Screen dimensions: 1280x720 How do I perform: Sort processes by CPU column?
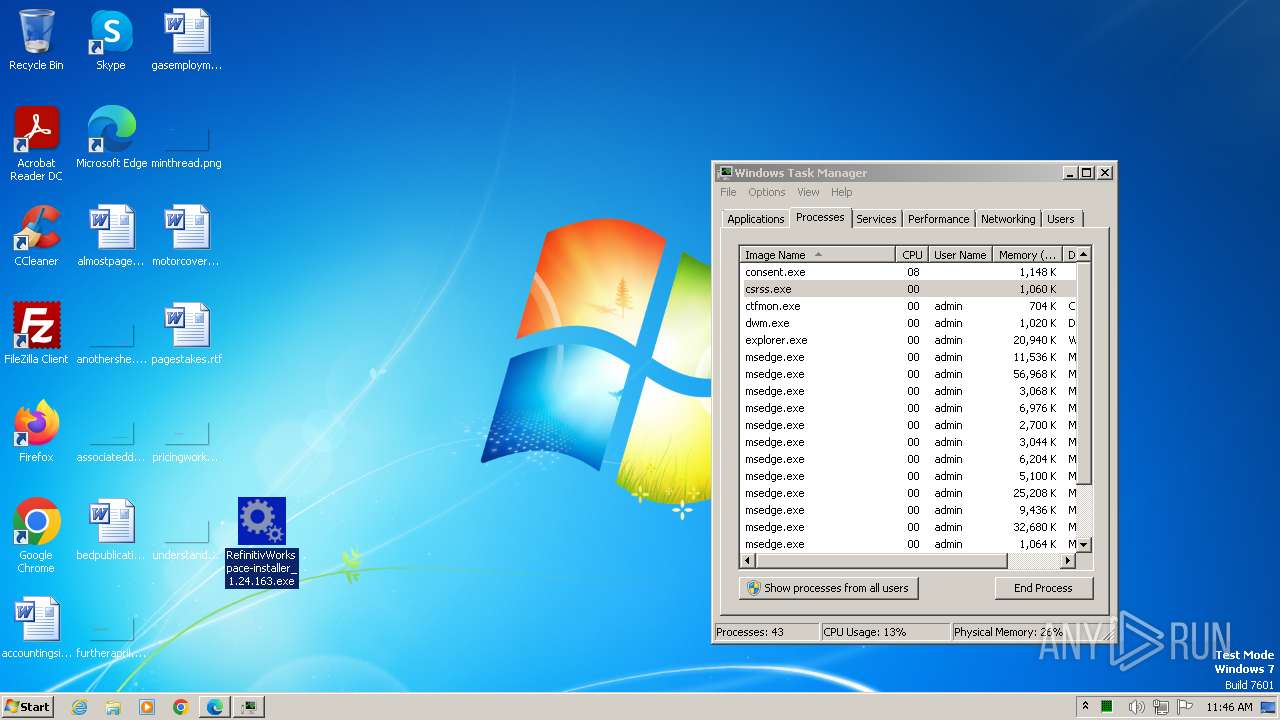click(x=912, y=255)
